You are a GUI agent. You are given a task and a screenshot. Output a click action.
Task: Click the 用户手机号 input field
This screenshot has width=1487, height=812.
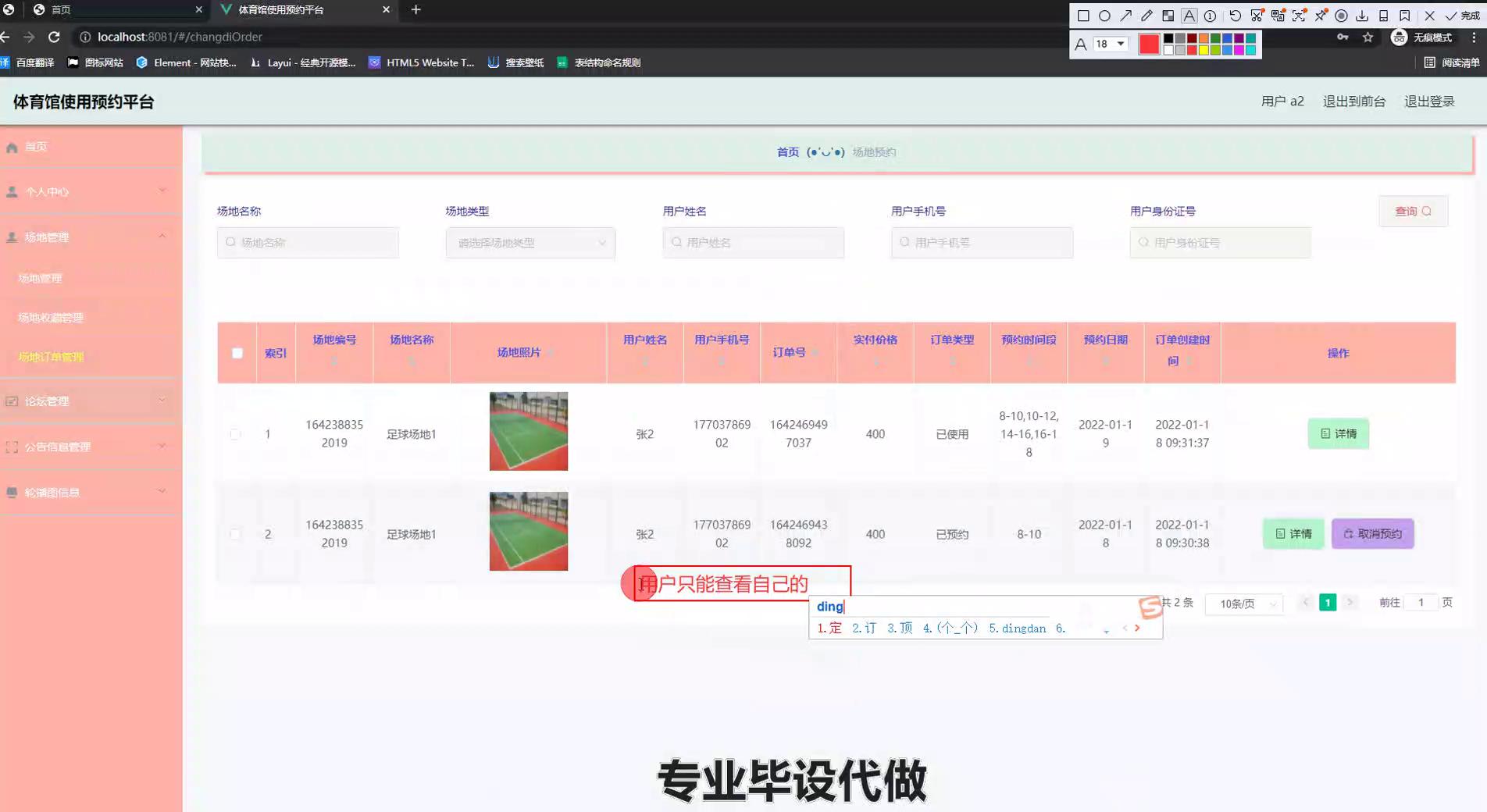tap(982, 243)
